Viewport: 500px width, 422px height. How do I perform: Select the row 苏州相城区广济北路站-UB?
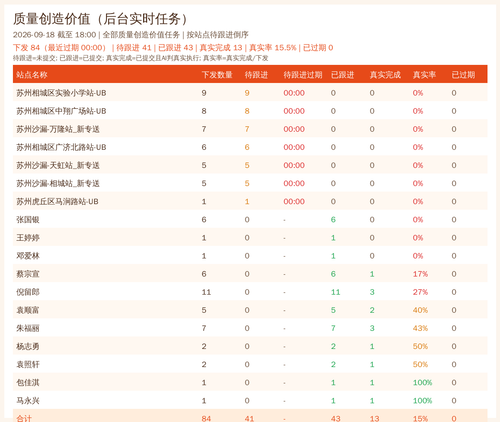[x=250, y=147]
